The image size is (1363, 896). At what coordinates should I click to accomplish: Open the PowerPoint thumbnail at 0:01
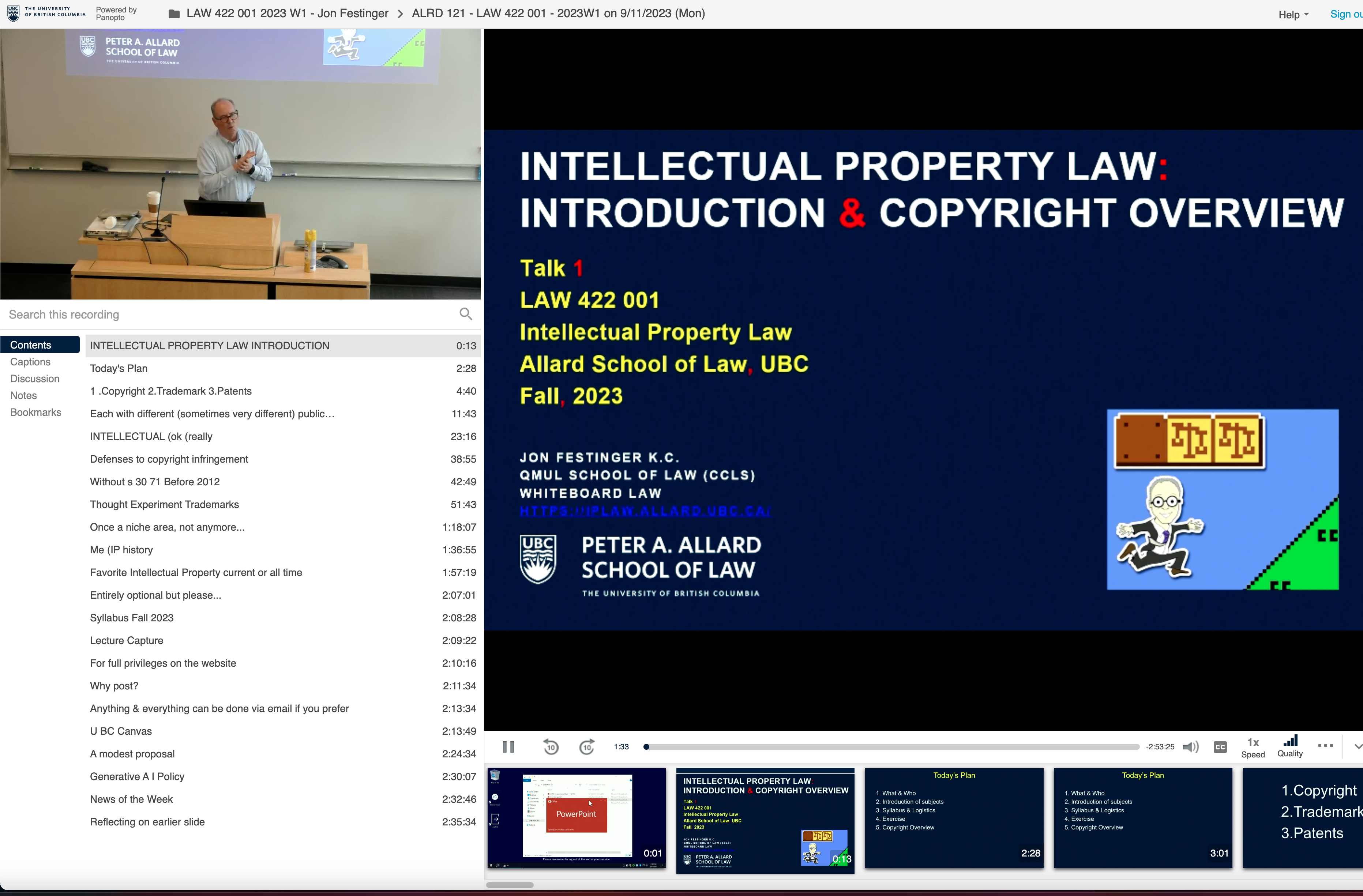[576, 819]
